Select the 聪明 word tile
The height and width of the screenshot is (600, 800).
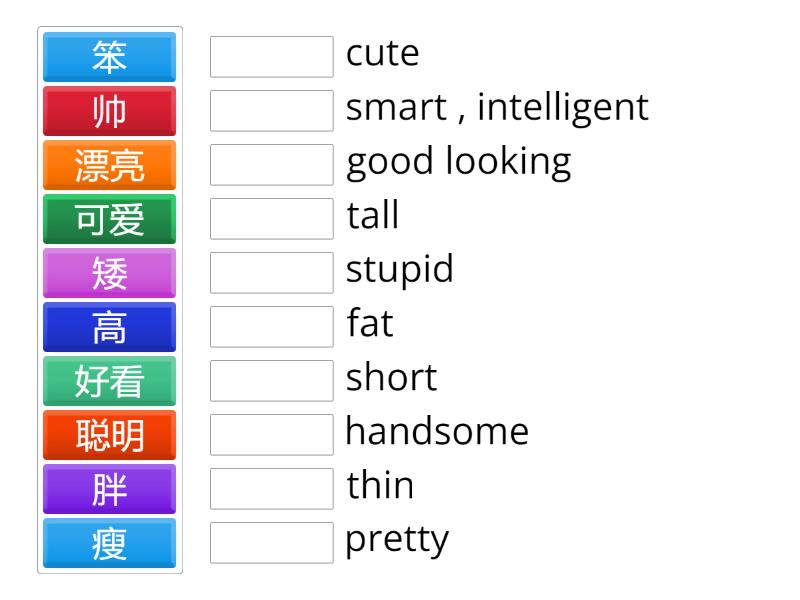[x=109, y=435]
